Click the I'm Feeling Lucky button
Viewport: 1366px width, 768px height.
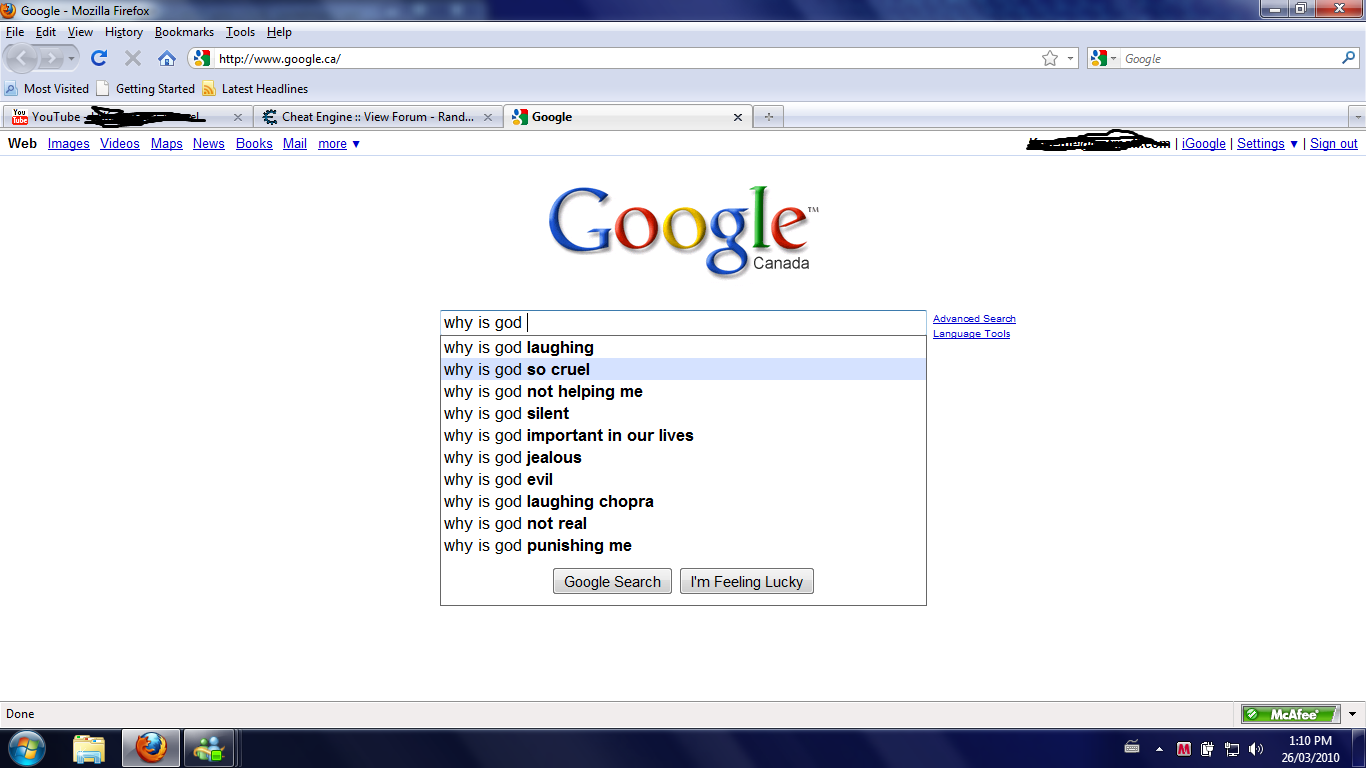(x=746, y=582)
